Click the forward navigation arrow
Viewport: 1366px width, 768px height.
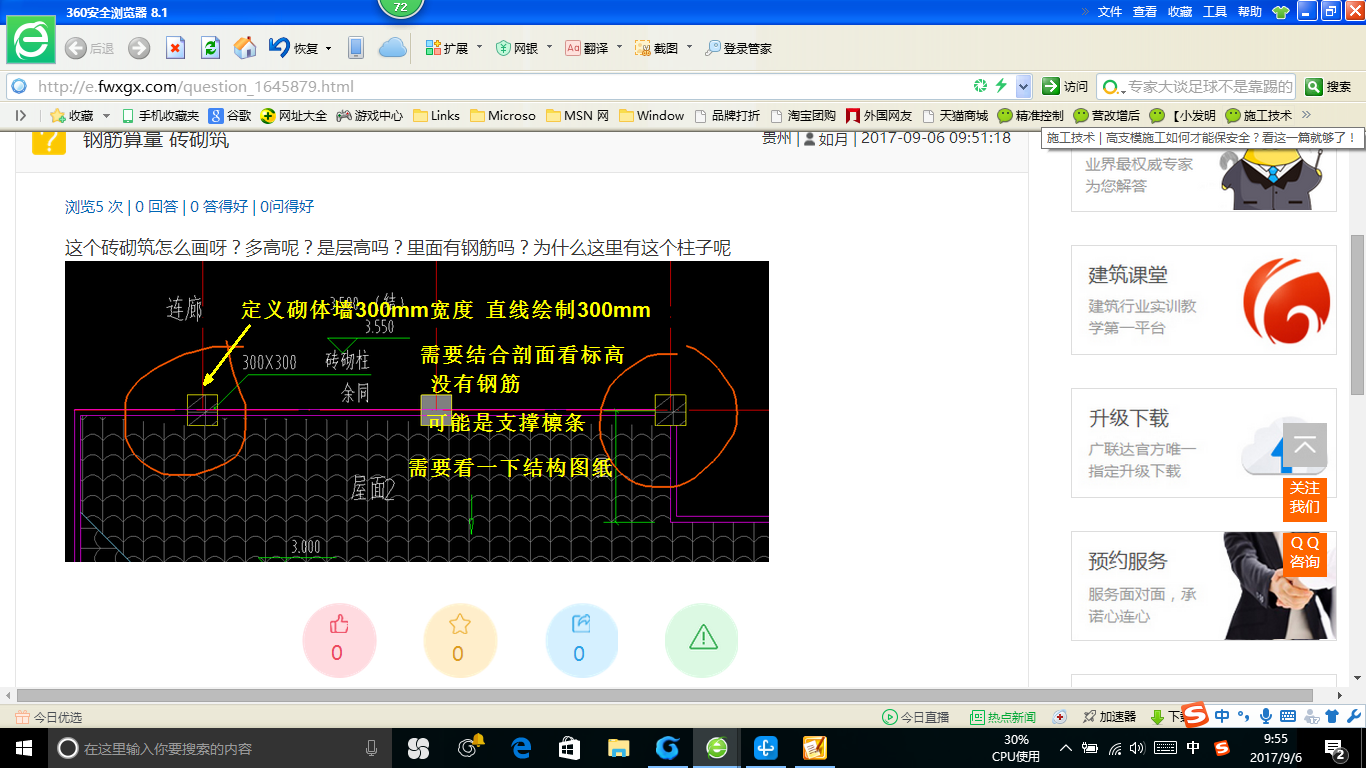(139, 48)
